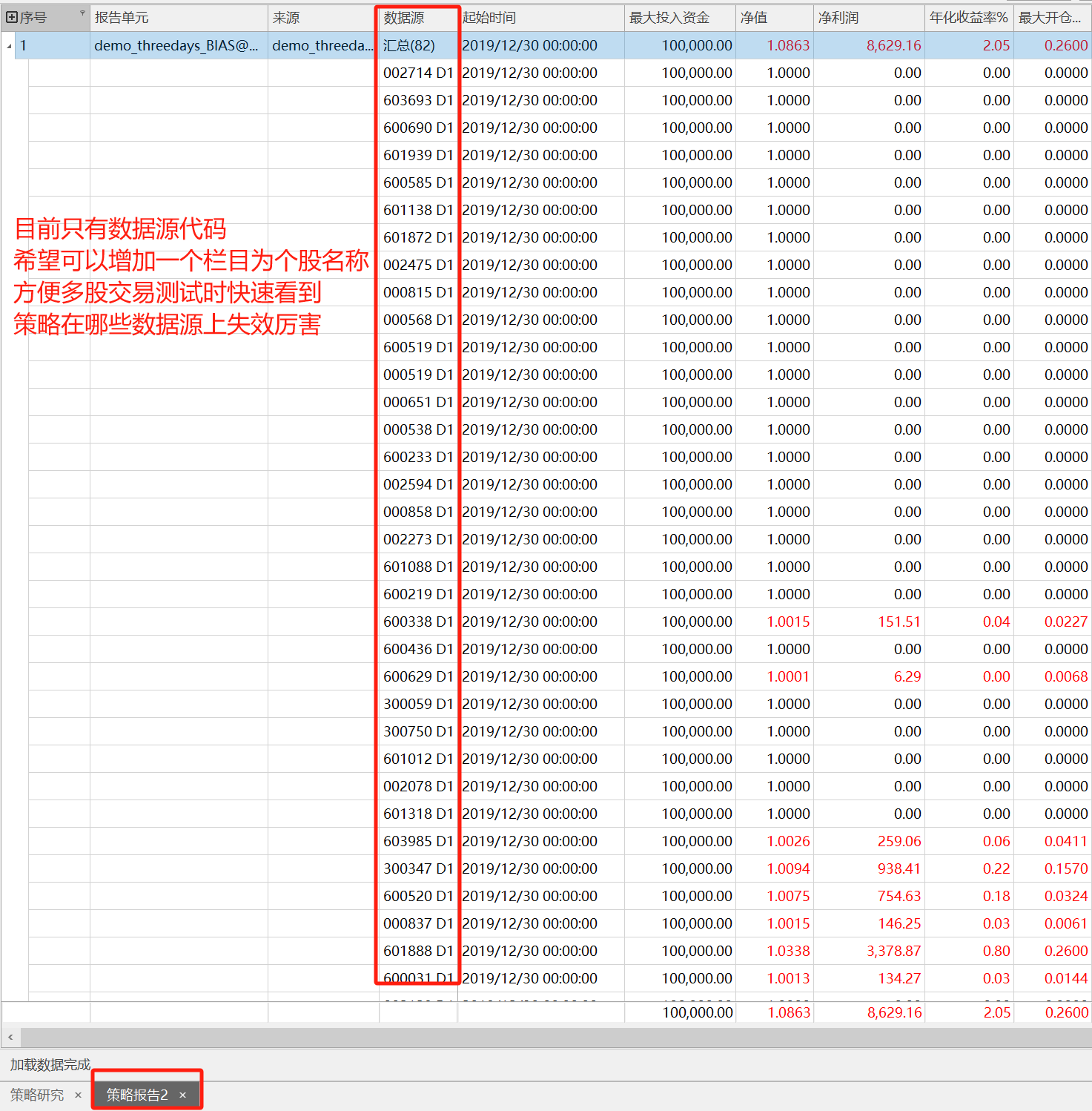1092x1111 pixels.
Task: Click net value cell 1.0094
Action: point(788,869)
